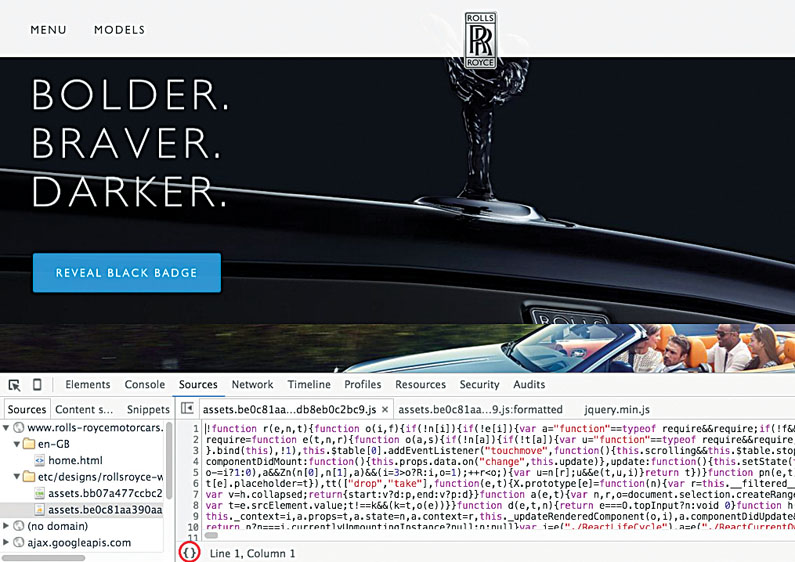The width and height of the screenshot is (795, 562).
Task: Click the Line 1, Column 1 status text
Action: coord(252,553)
